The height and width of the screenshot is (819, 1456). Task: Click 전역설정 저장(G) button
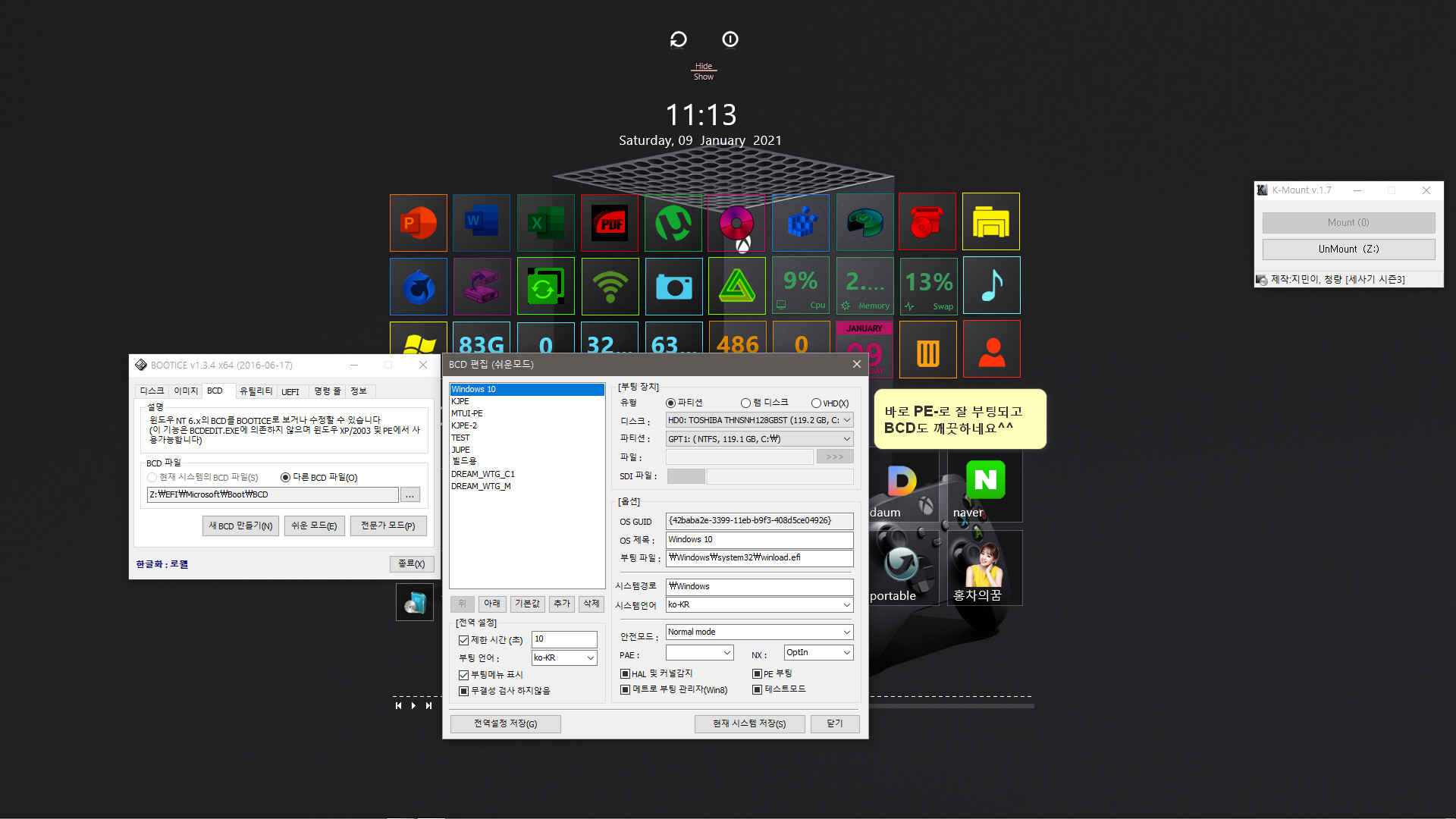[506, 723]
